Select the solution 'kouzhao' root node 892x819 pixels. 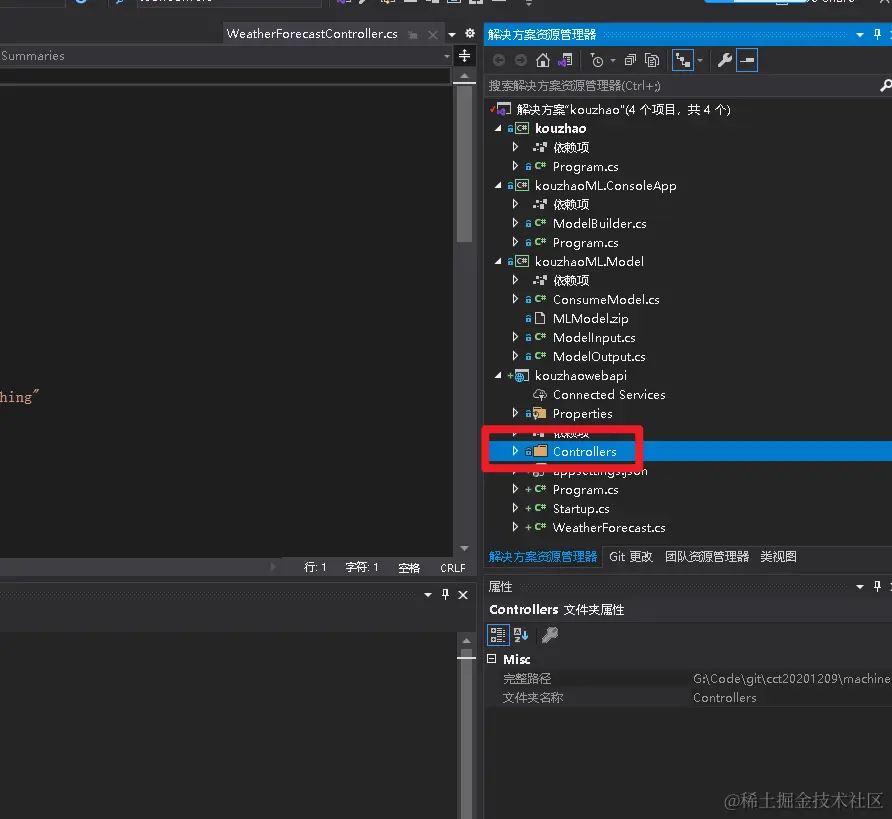[x=623, y=109]
